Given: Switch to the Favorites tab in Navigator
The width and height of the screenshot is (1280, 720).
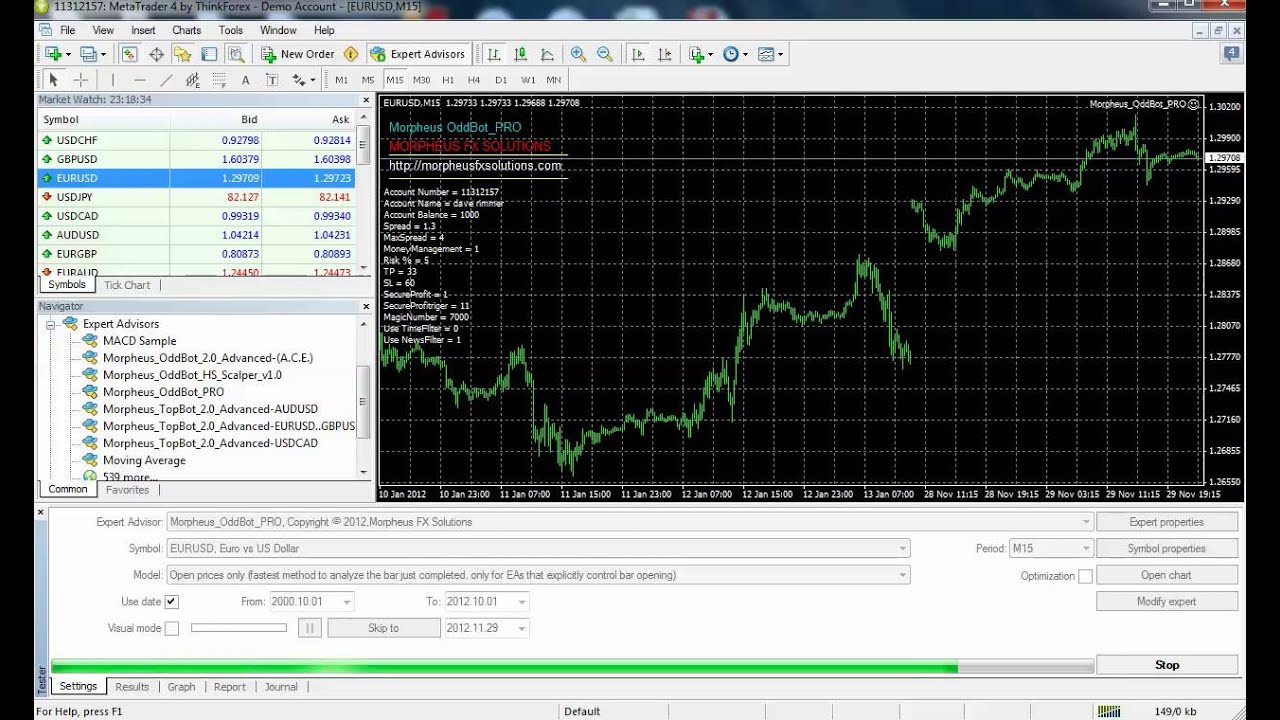Looking at the screenshot, I should point(127,490).
